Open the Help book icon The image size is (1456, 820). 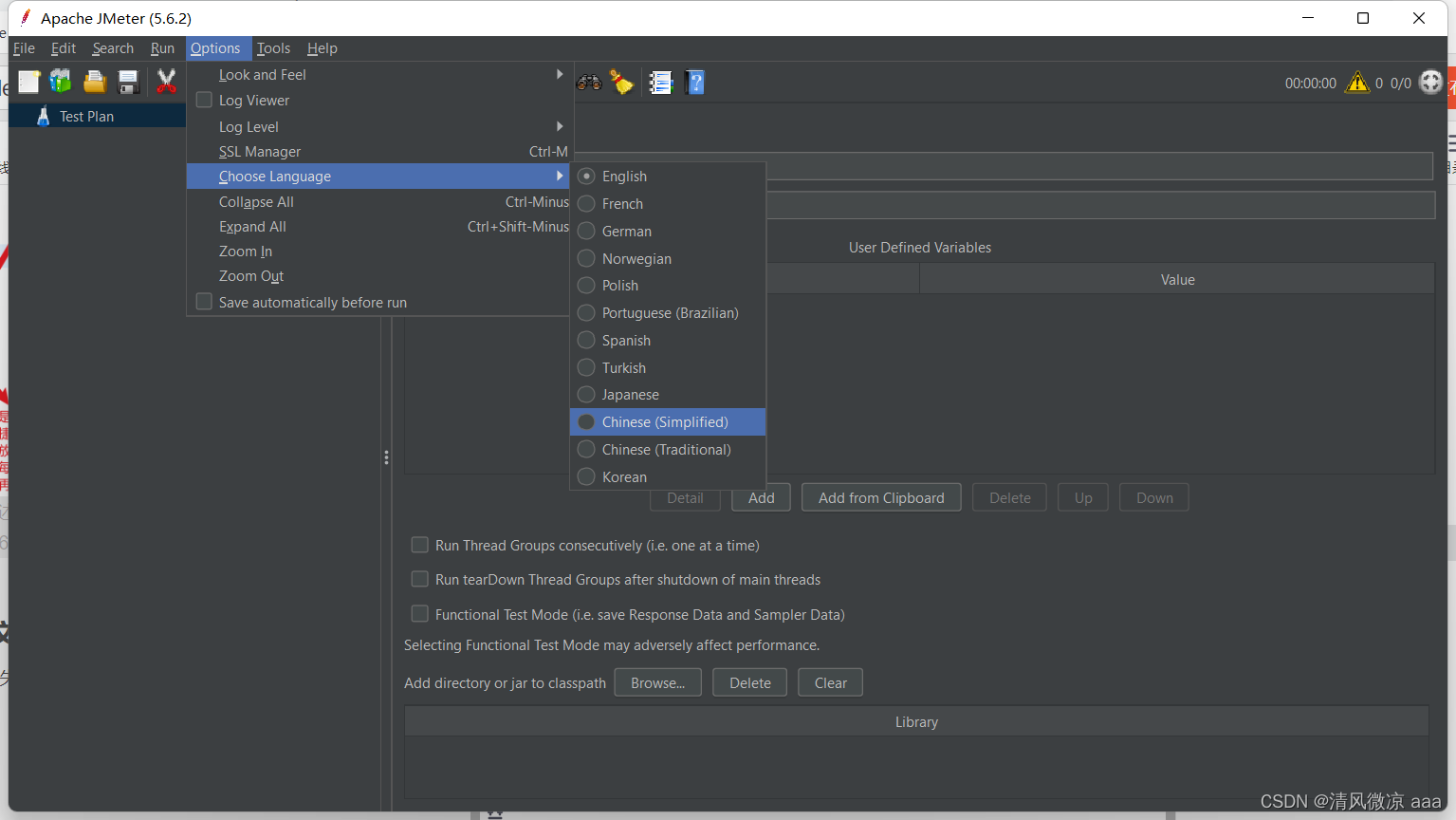click(695, 83)
